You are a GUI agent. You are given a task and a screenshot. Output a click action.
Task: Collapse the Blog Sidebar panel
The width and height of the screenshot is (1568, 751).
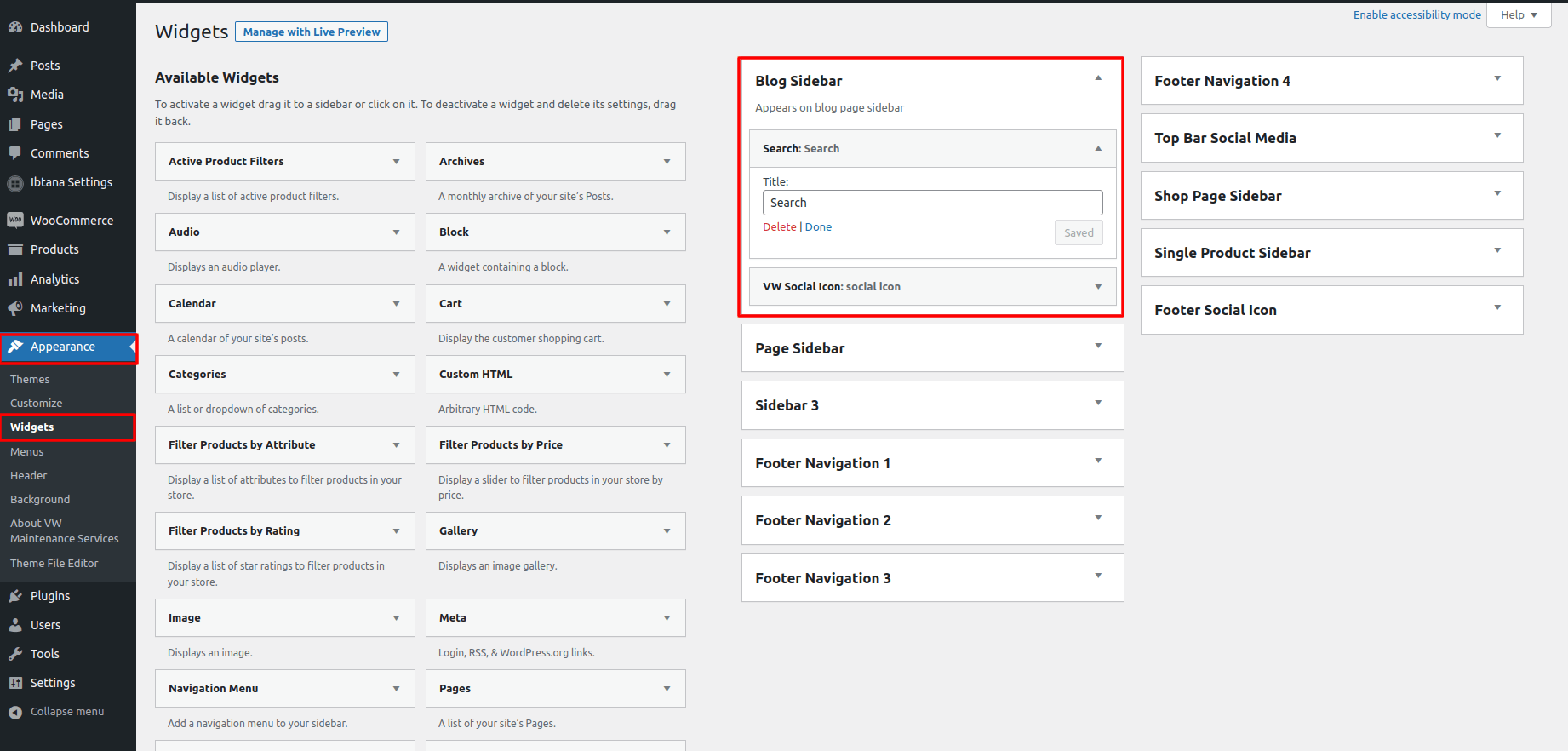pyautogui.click(x=1098, y=78)
